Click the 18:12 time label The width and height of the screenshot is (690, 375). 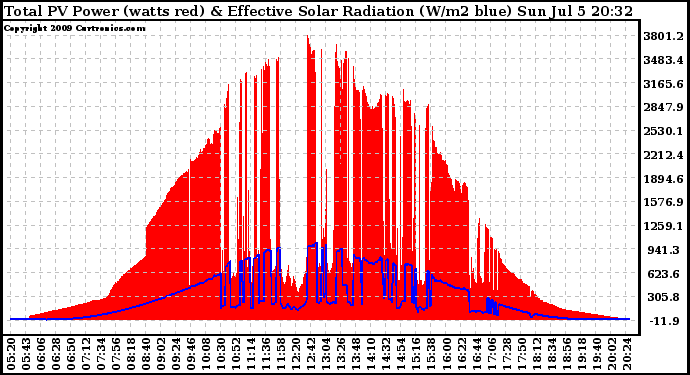point(536,354)
